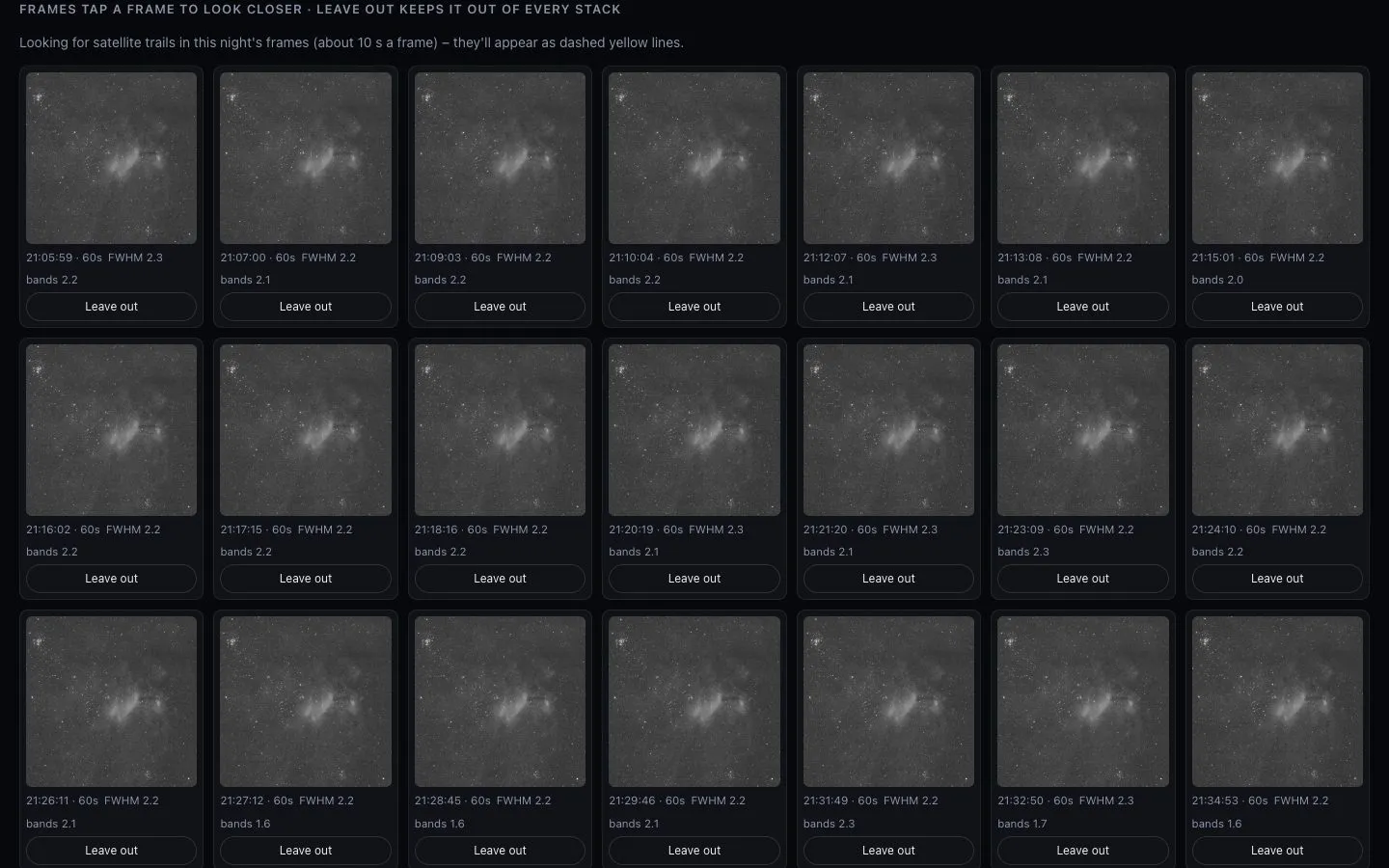
Task: Leave out the 21:26:11 frame
Action: [111, 851]
